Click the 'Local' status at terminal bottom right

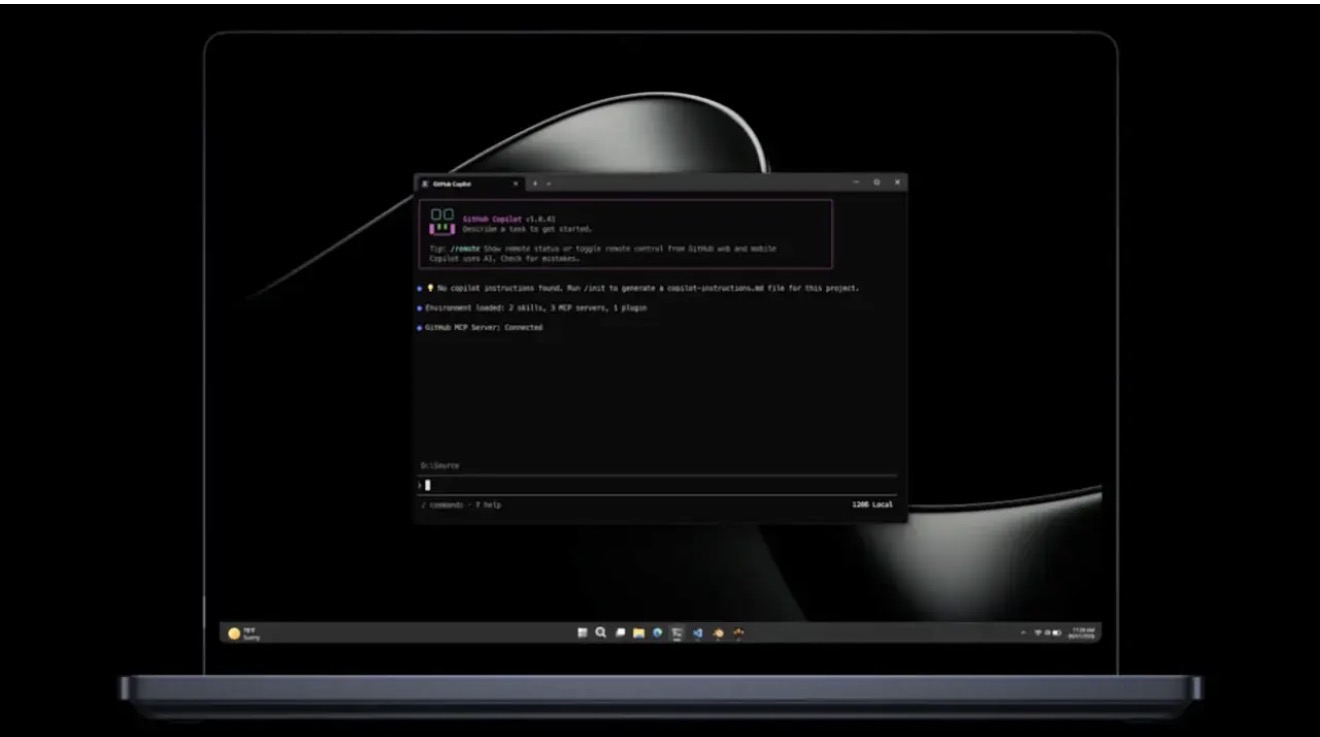[883, 505]
